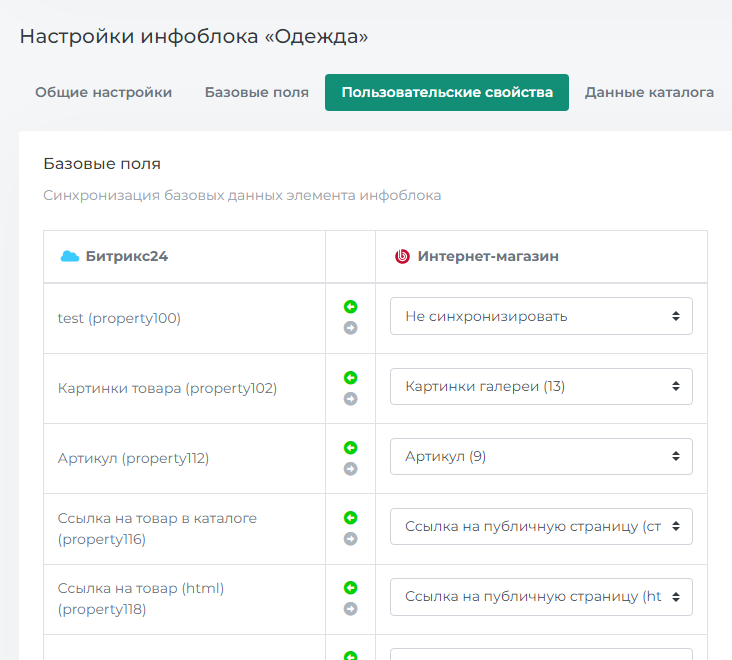Screen dimensions: 732x660
Task: Click gray arrow for Ссылка на товар (html)
Action: [350, 608]
